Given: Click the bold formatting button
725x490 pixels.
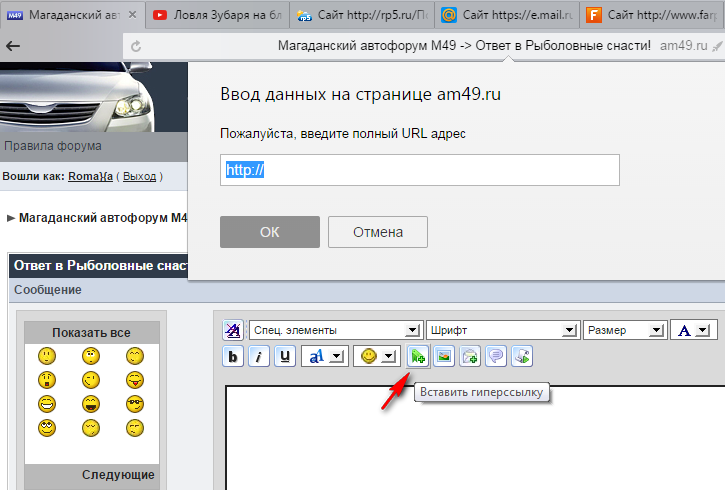Looking at the screenshot, I should click(x=233, y=356).
